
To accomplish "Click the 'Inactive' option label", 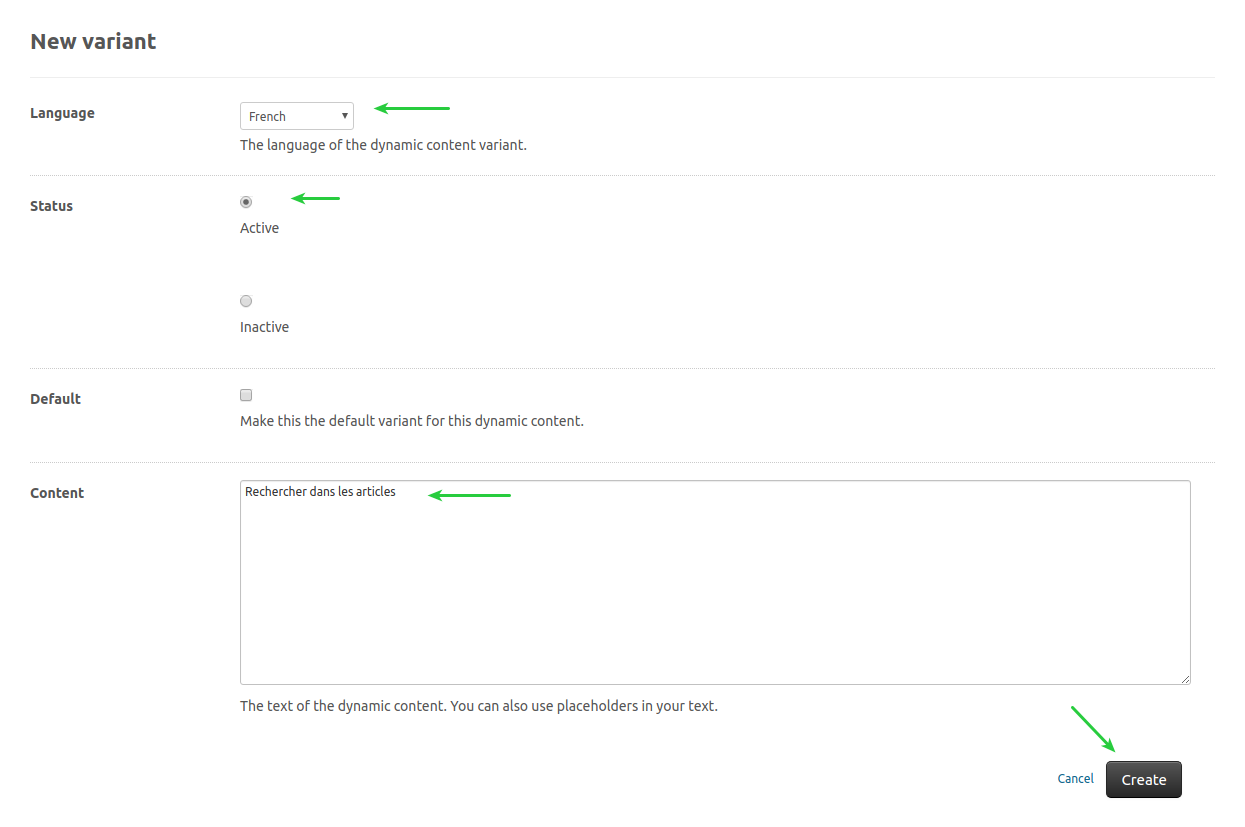I will [264, 327].
